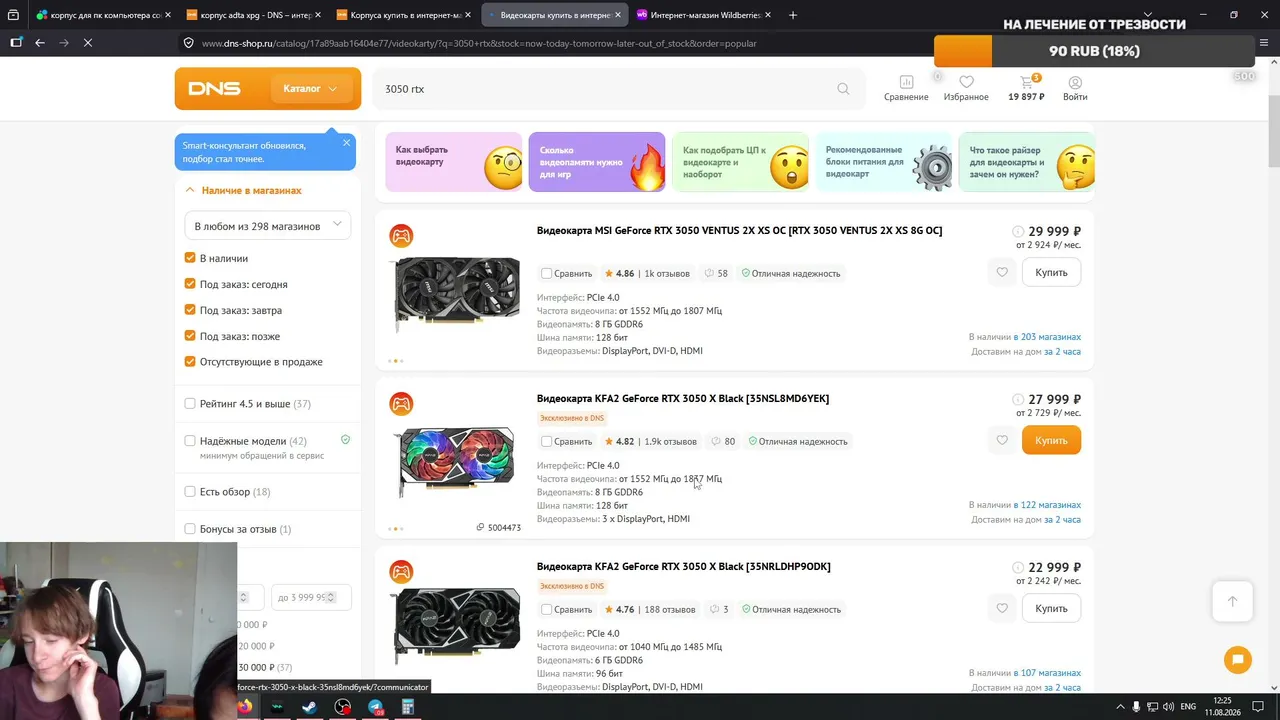Click the new tab plus button
The image size is (1280, 720).
793,15
